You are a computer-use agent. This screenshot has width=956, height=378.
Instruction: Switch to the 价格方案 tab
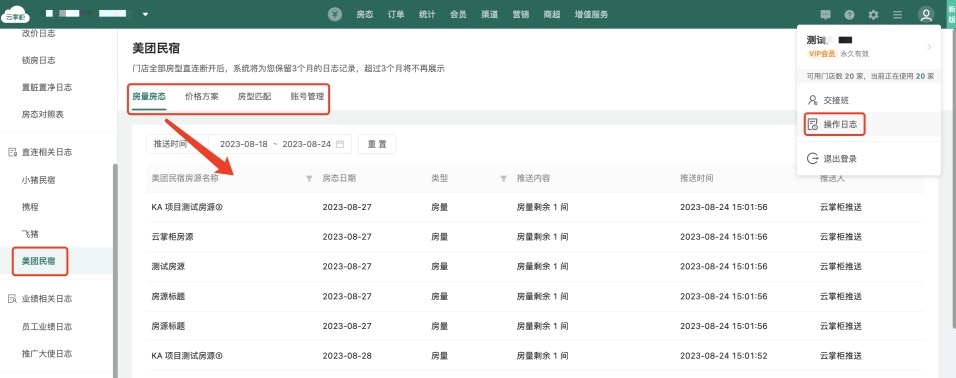202,96
